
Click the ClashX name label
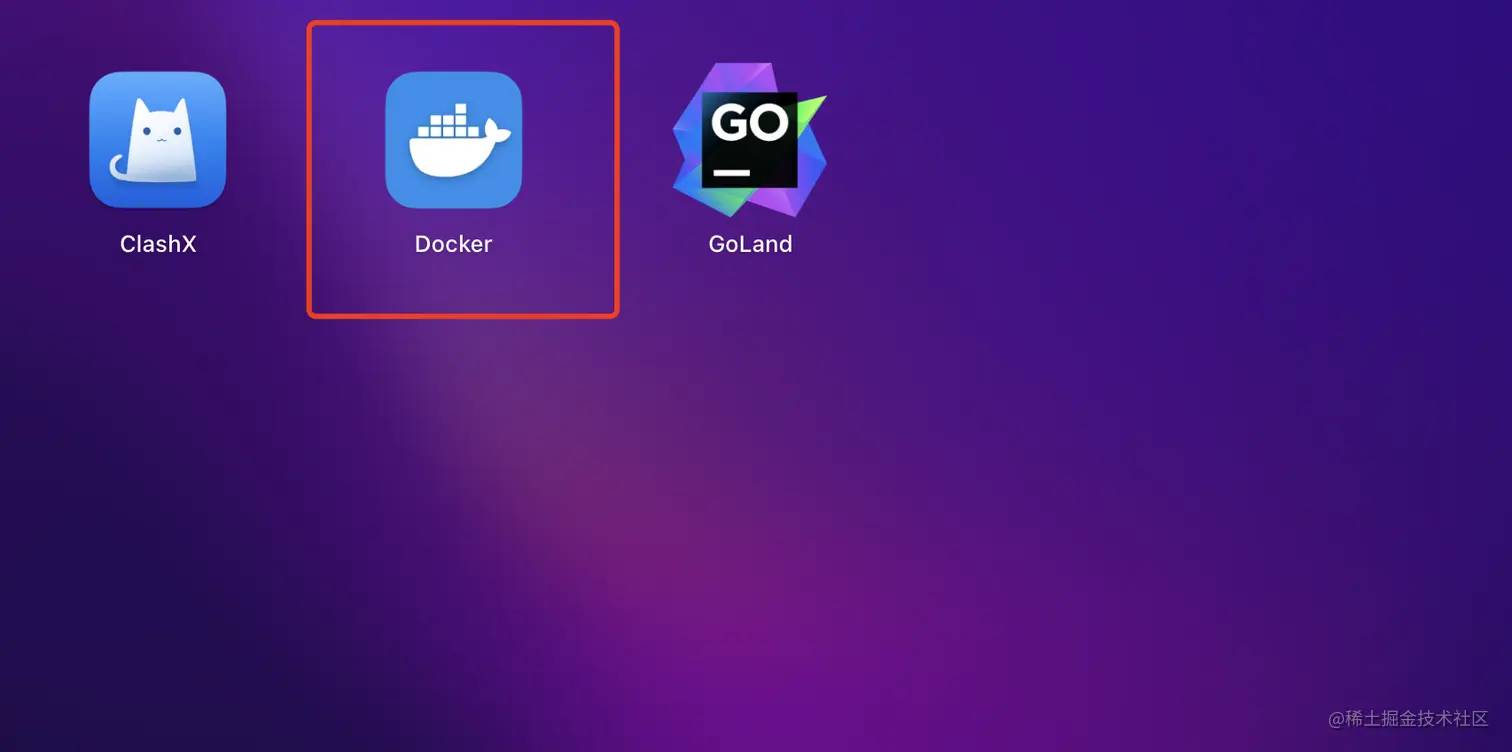tap(158, 244)
